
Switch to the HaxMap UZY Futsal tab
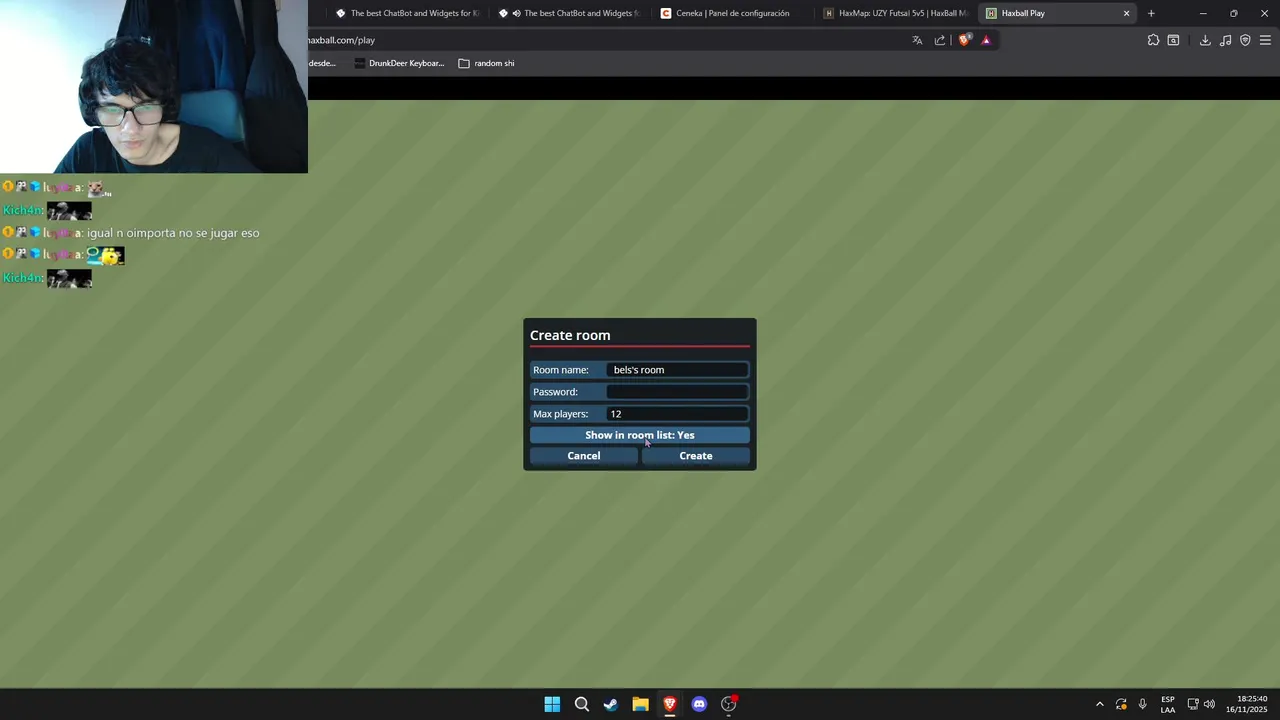(896, 13)
